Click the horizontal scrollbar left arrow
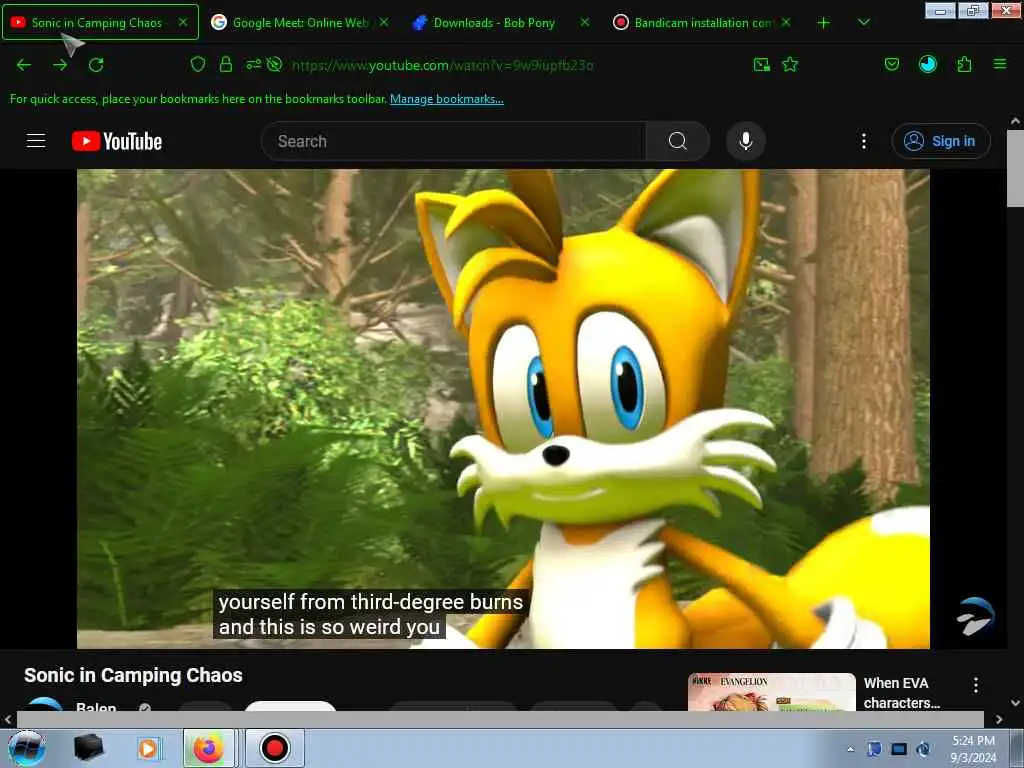The width and height of the screenshot is (1024, 768). coord(8,720)
